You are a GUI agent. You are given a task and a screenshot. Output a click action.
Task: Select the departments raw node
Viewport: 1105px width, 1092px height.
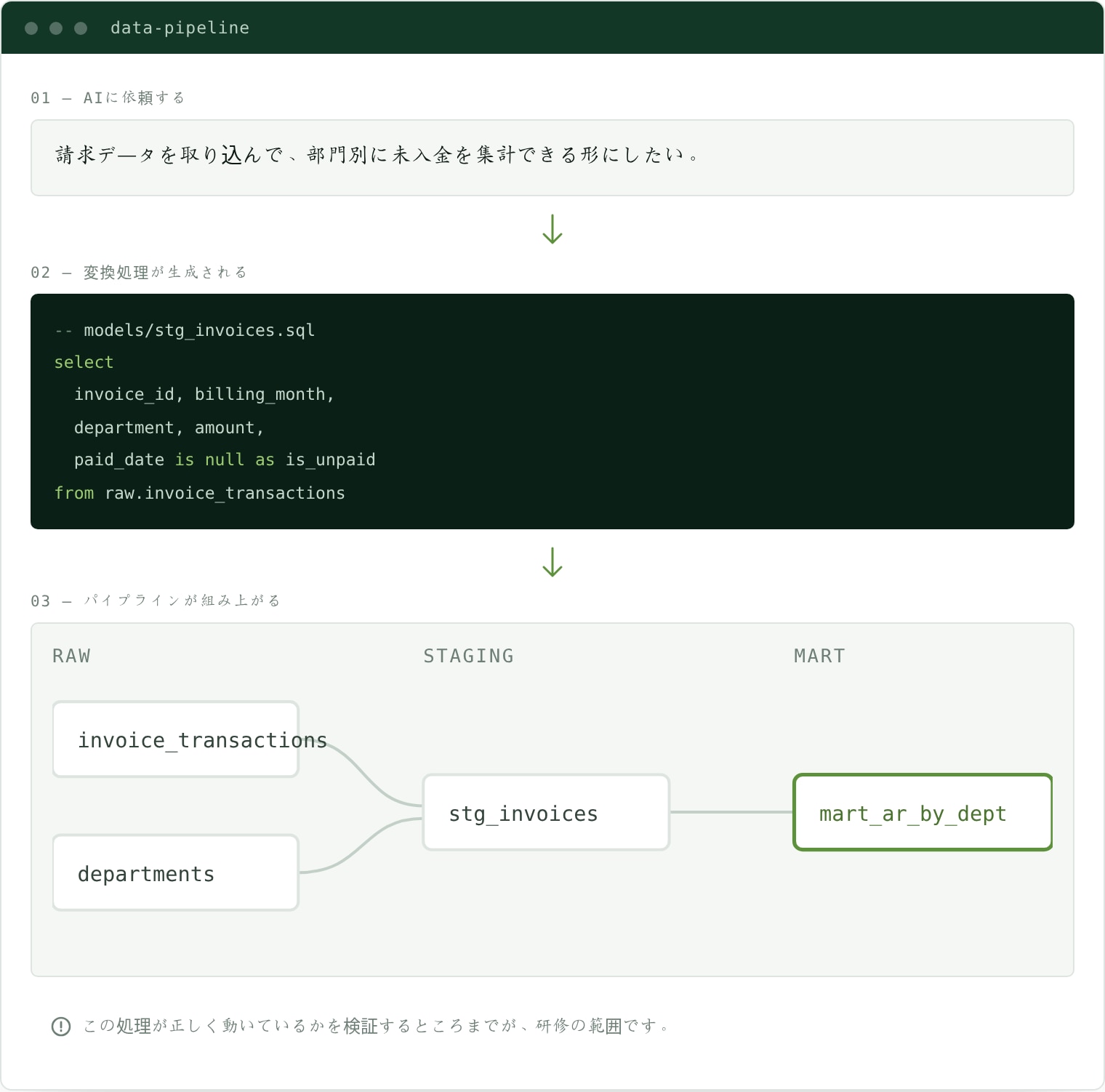click(176, 872)
